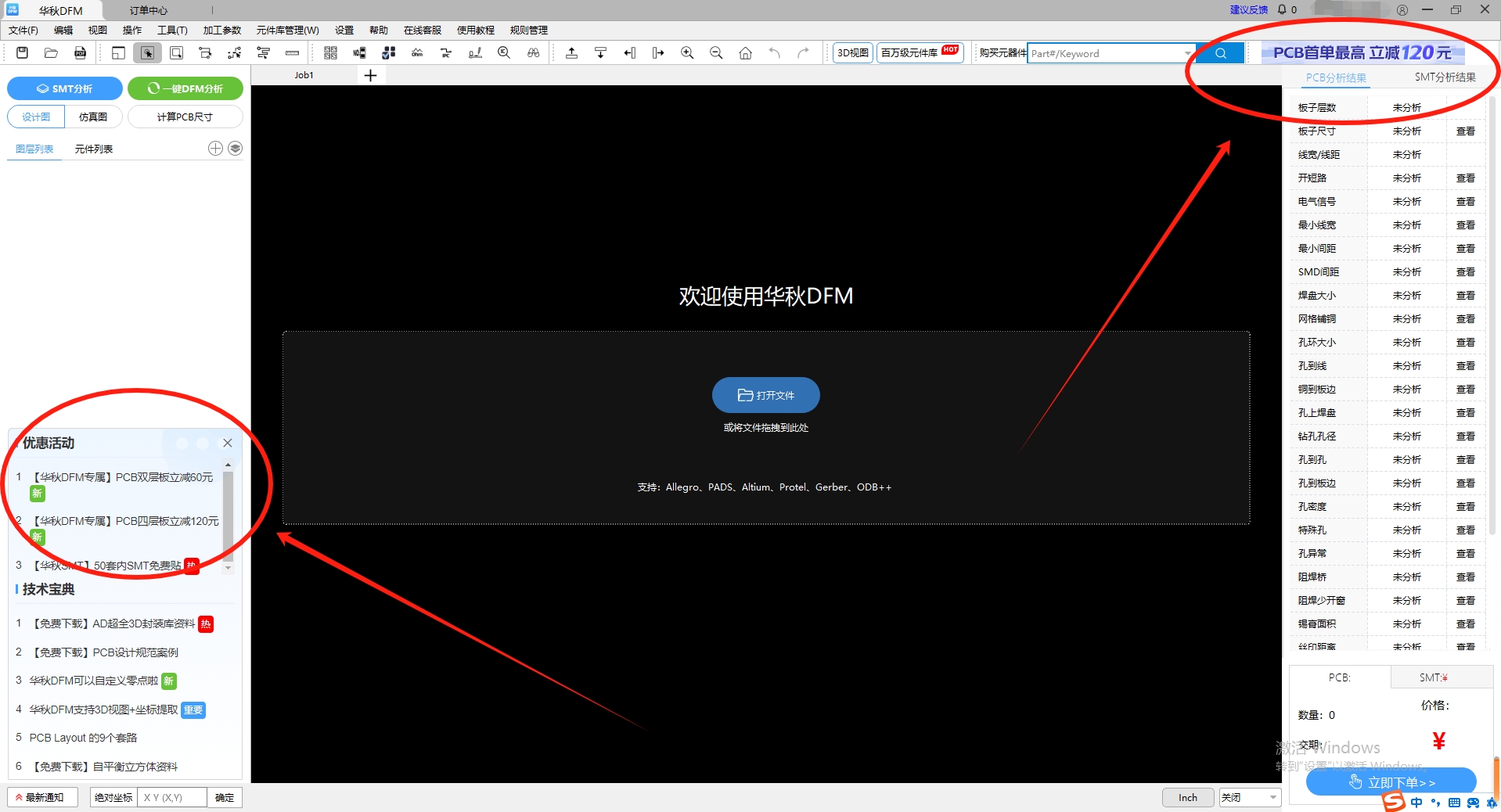Click the SMT分析 button
Viewport: 1501px width, 812px height.
pyautogui.click(x=65, y=88)
